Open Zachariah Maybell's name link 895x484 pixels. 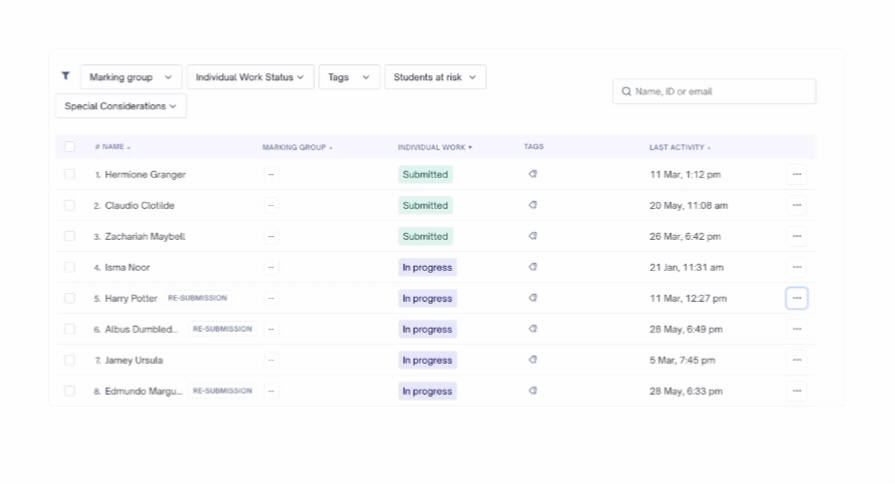145,236
